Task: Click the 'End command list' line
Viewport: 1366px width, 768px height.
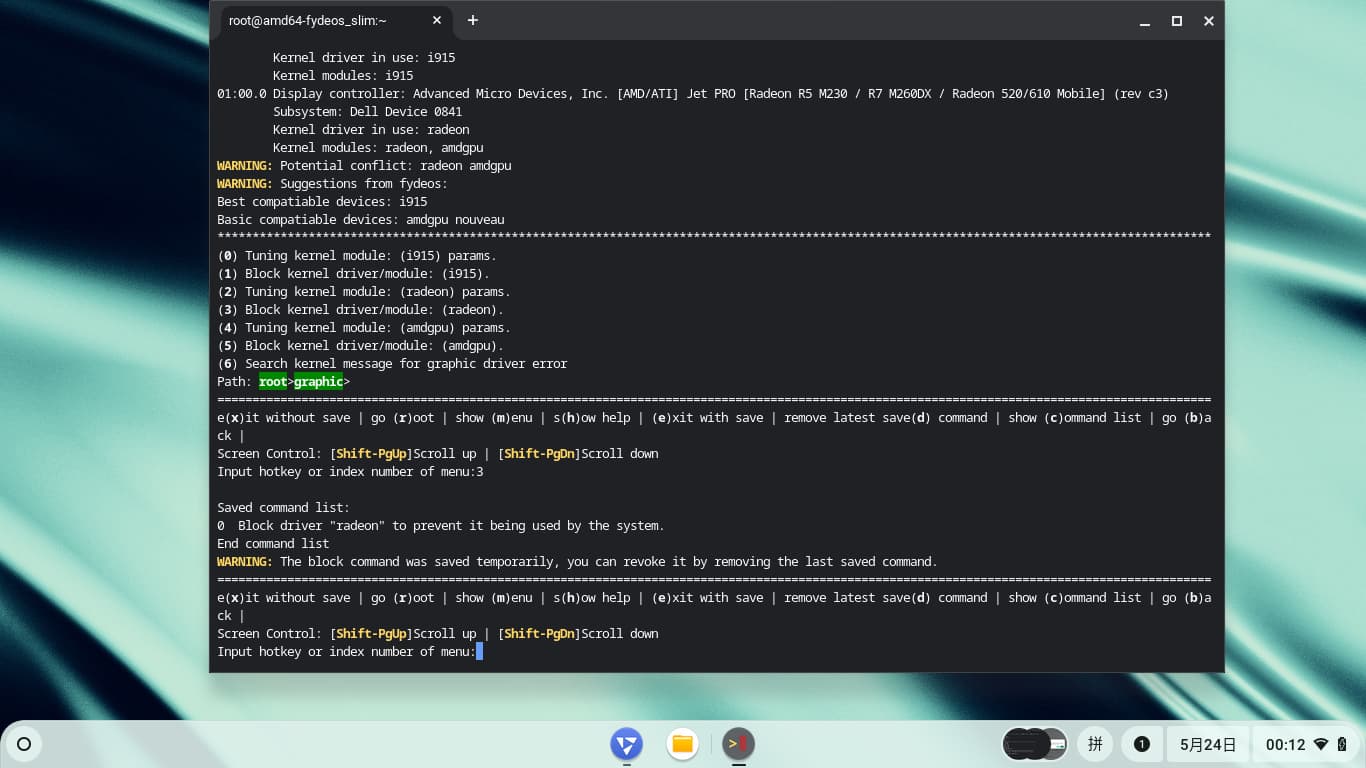Action: (x=273, y=544)
